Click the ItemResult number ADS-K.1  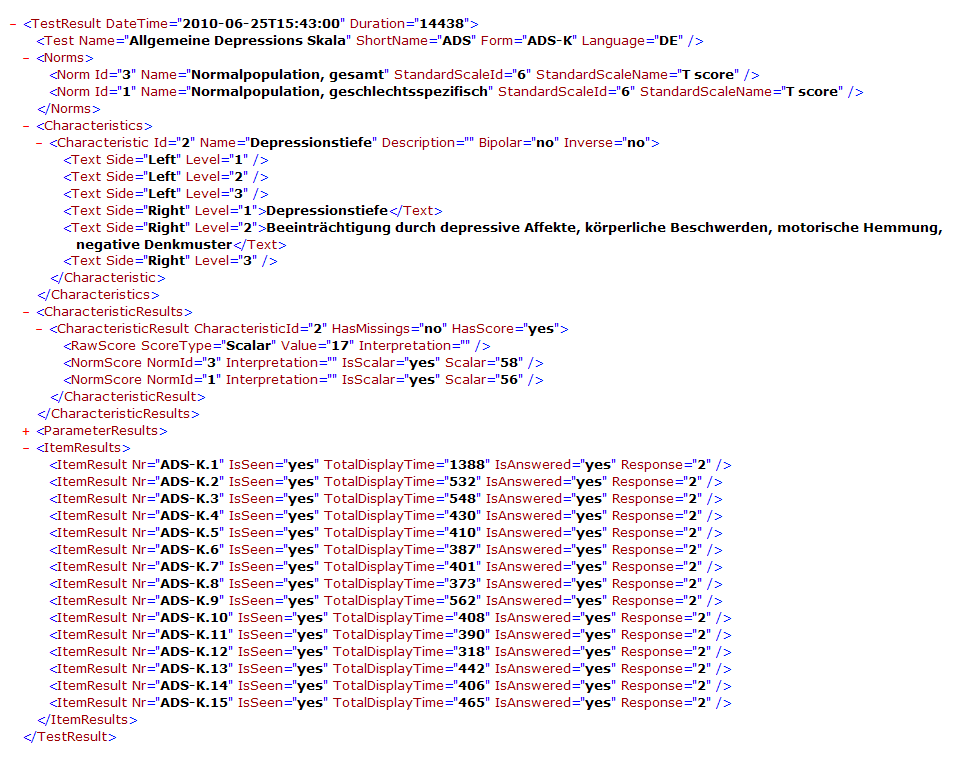(190, 465)
